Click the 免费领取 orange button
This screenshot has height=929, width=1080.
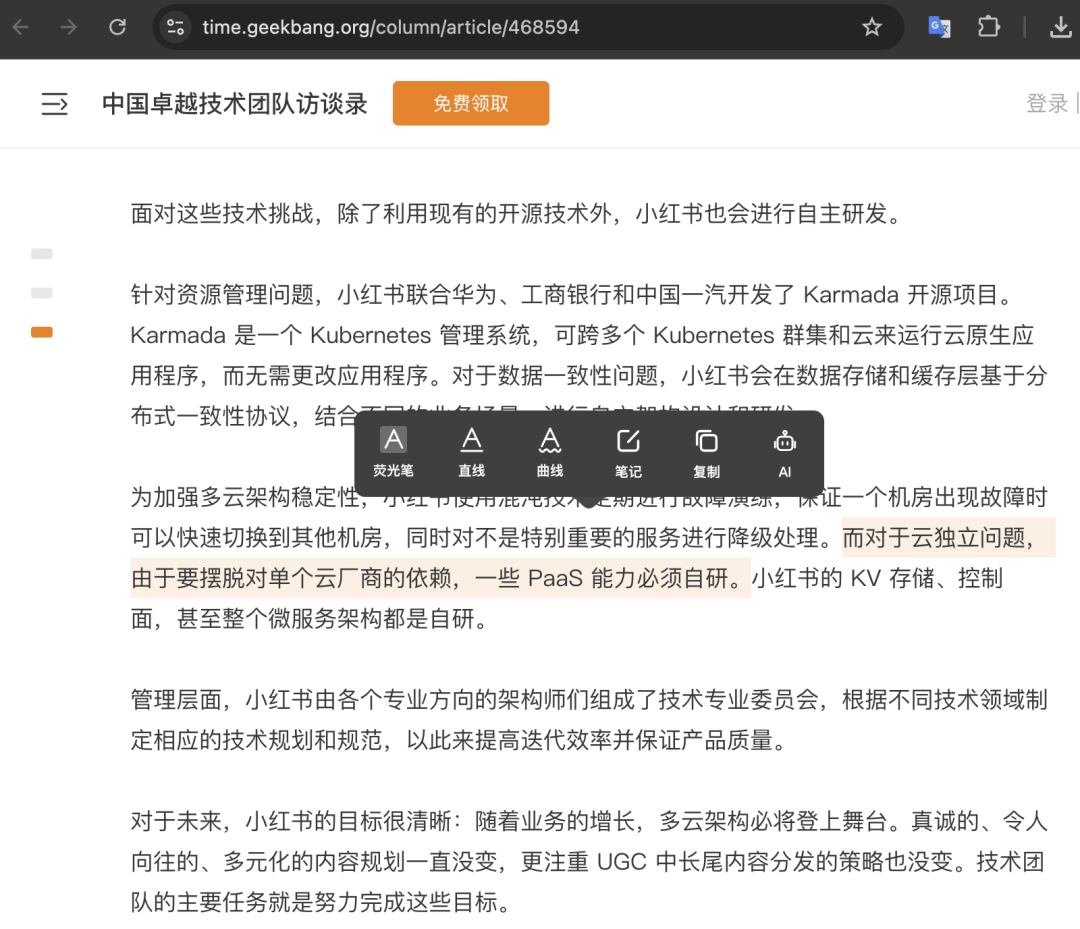[471, 103]
